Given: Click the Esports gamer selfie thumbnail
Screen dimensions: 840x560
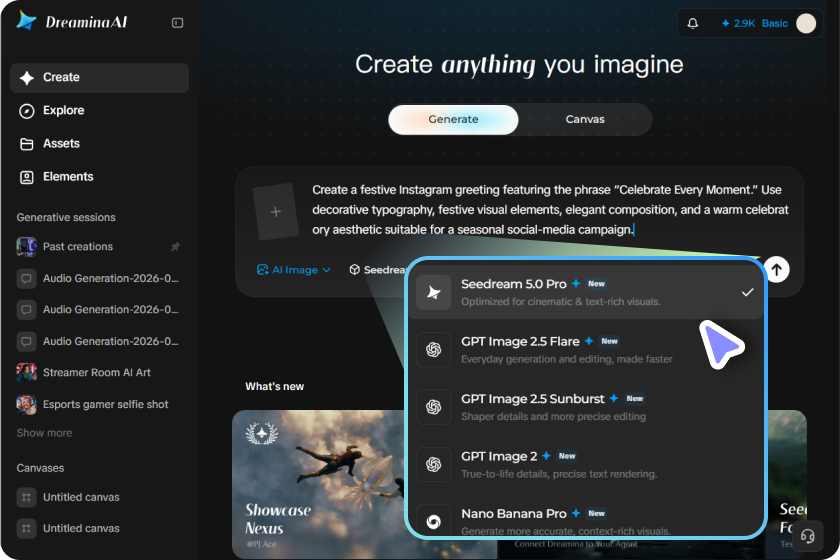Looking at the screenshot, I should pos(26,404).
